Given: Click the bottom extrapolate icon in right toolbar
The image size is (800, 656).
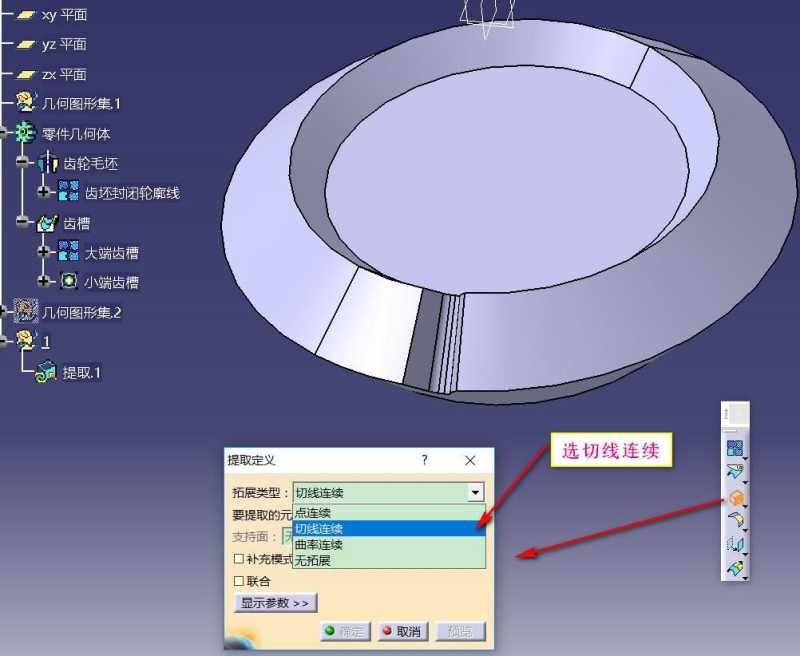Looking at the screenshot, I should coord(733,566).
